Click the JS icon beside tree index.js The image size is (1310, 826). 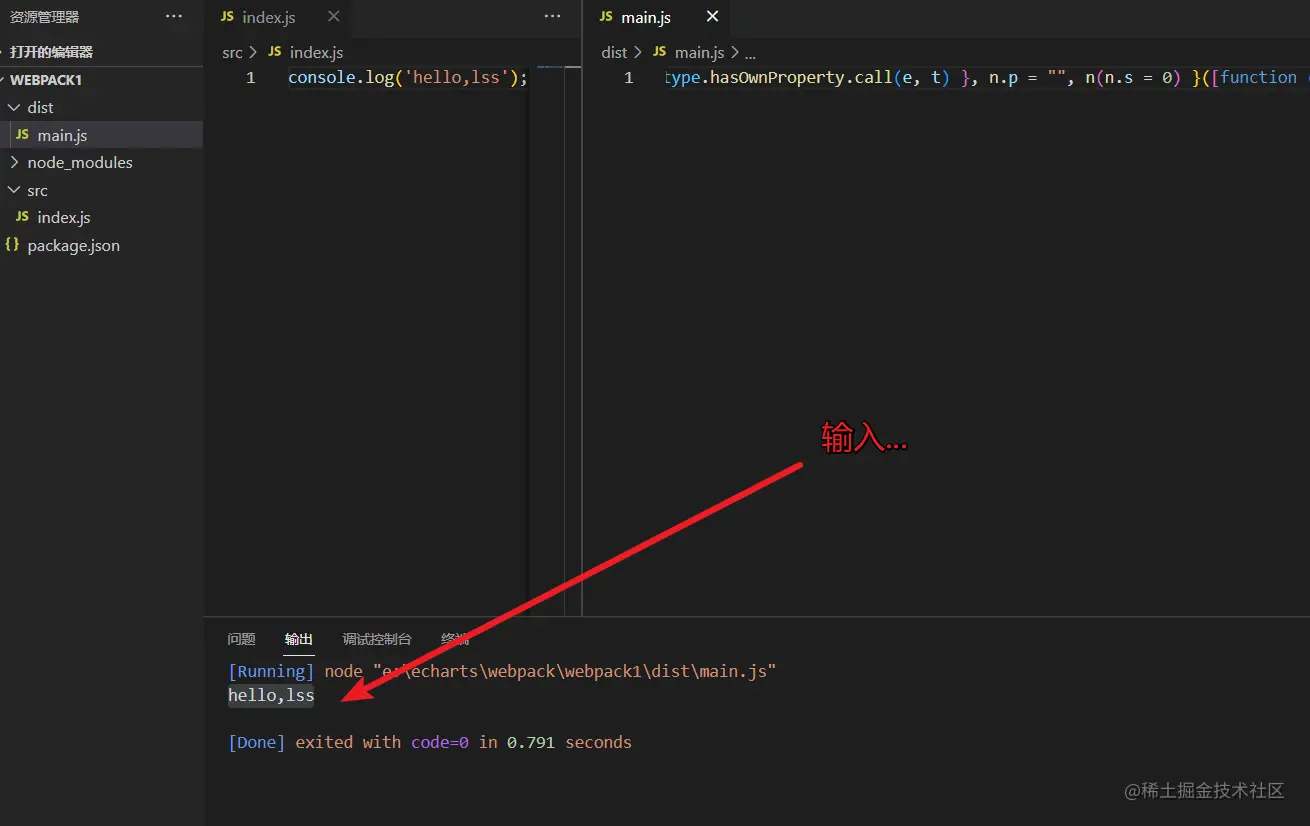(x=22, y=217)
